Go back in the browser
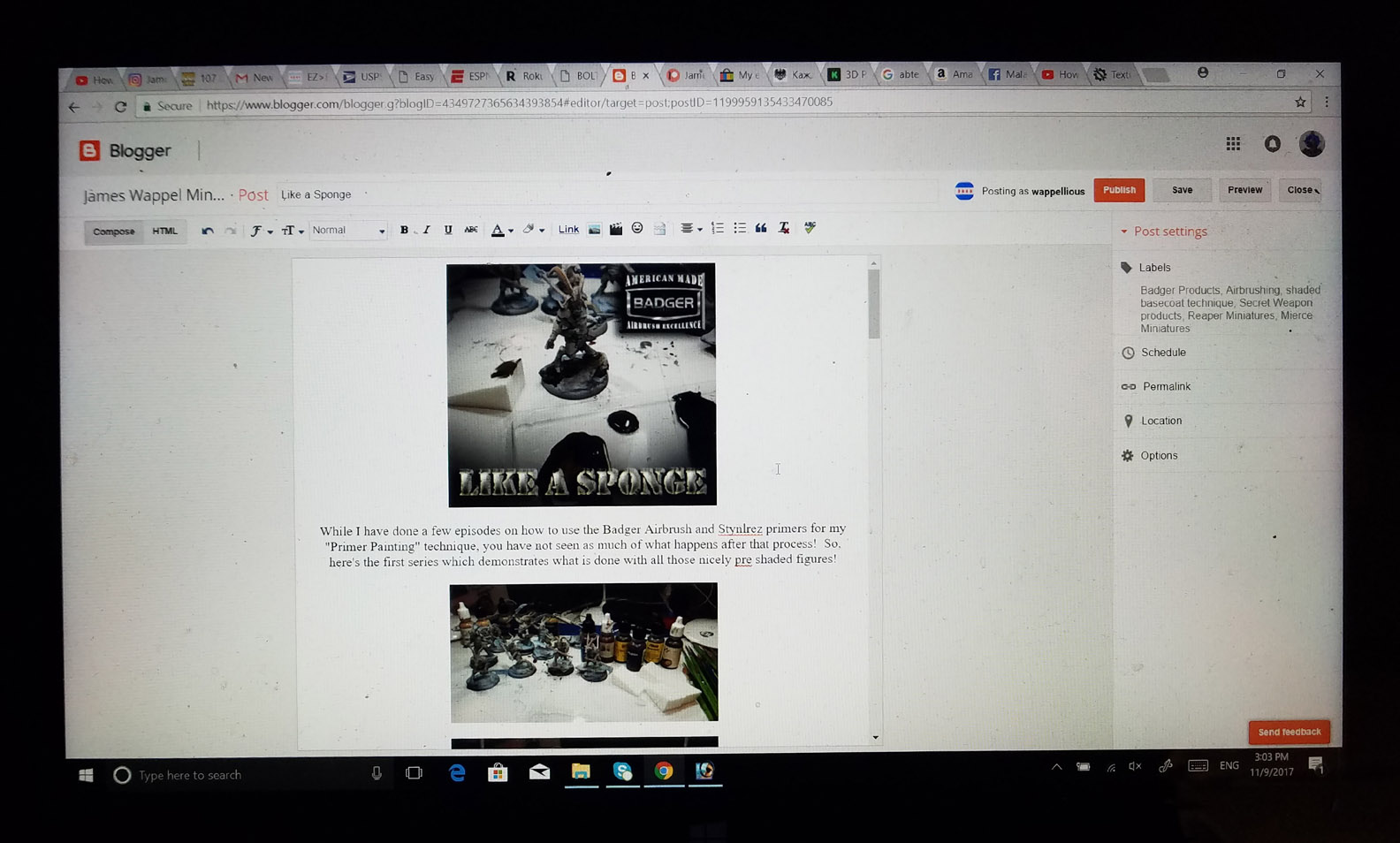The height and width of the screenshot is (843, 1400). (x=74, y=108)
